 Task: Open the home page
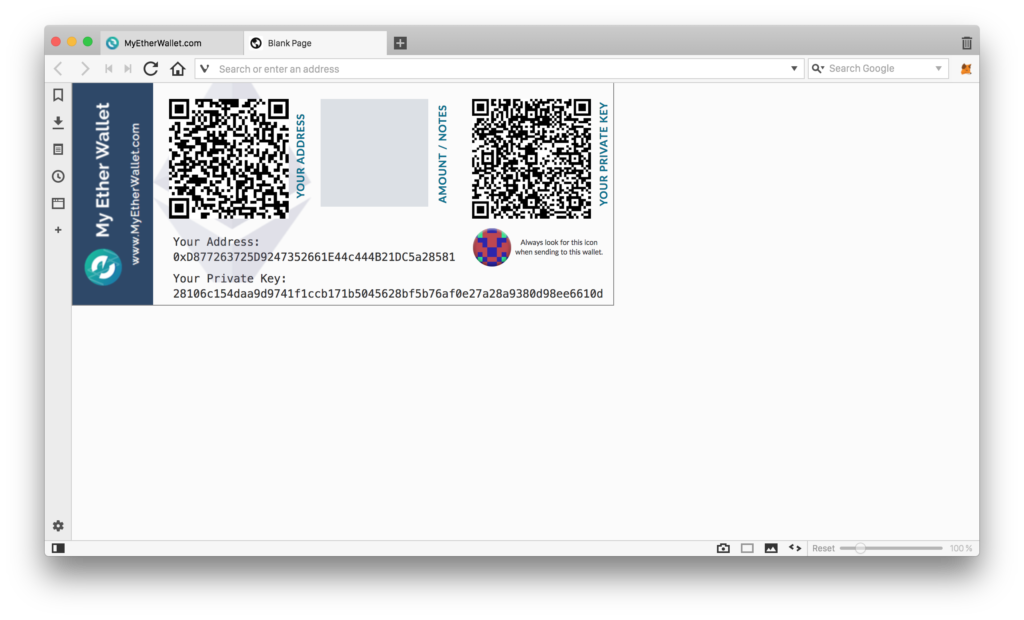[x=177, y=68]
